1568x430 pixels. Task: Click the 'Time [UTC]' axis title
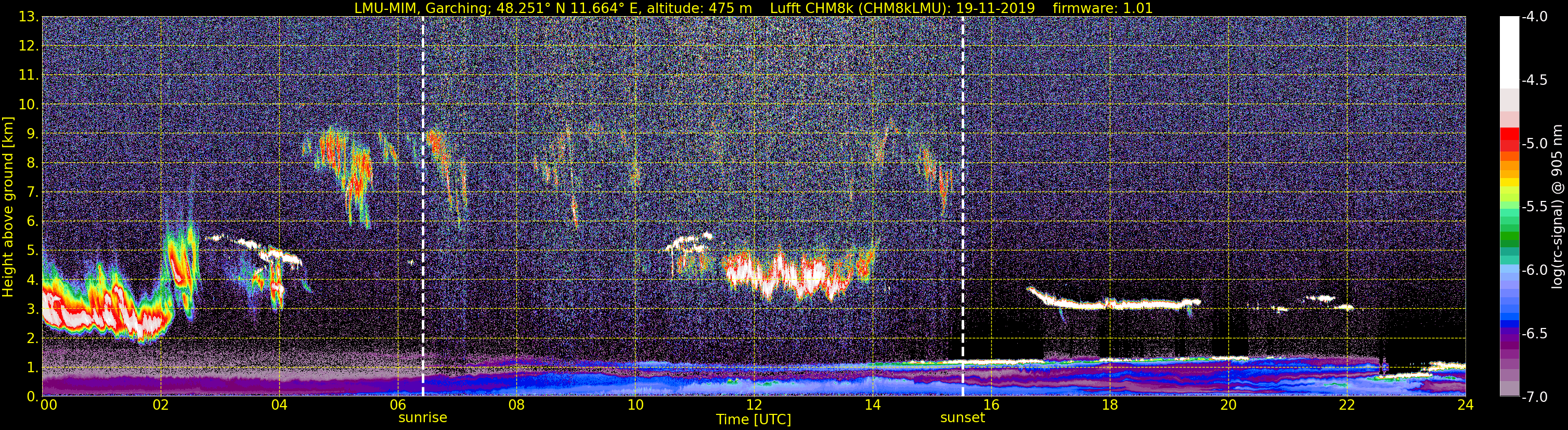754,419
